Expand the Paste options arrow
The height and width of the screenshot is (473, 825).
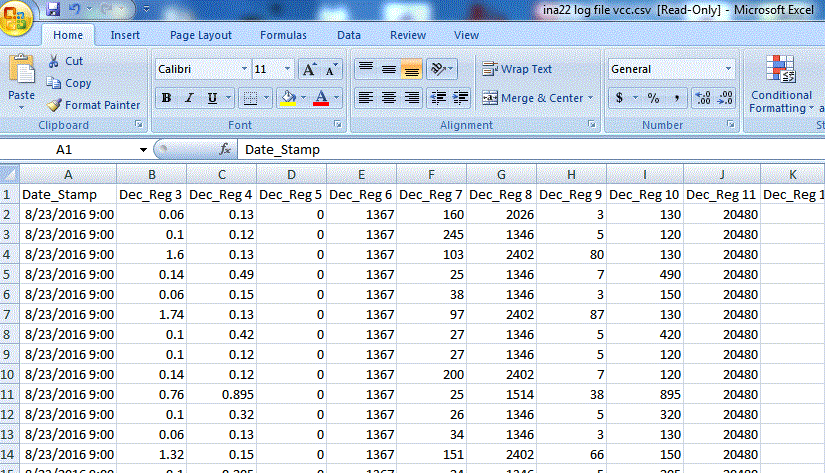coord(22,107)
